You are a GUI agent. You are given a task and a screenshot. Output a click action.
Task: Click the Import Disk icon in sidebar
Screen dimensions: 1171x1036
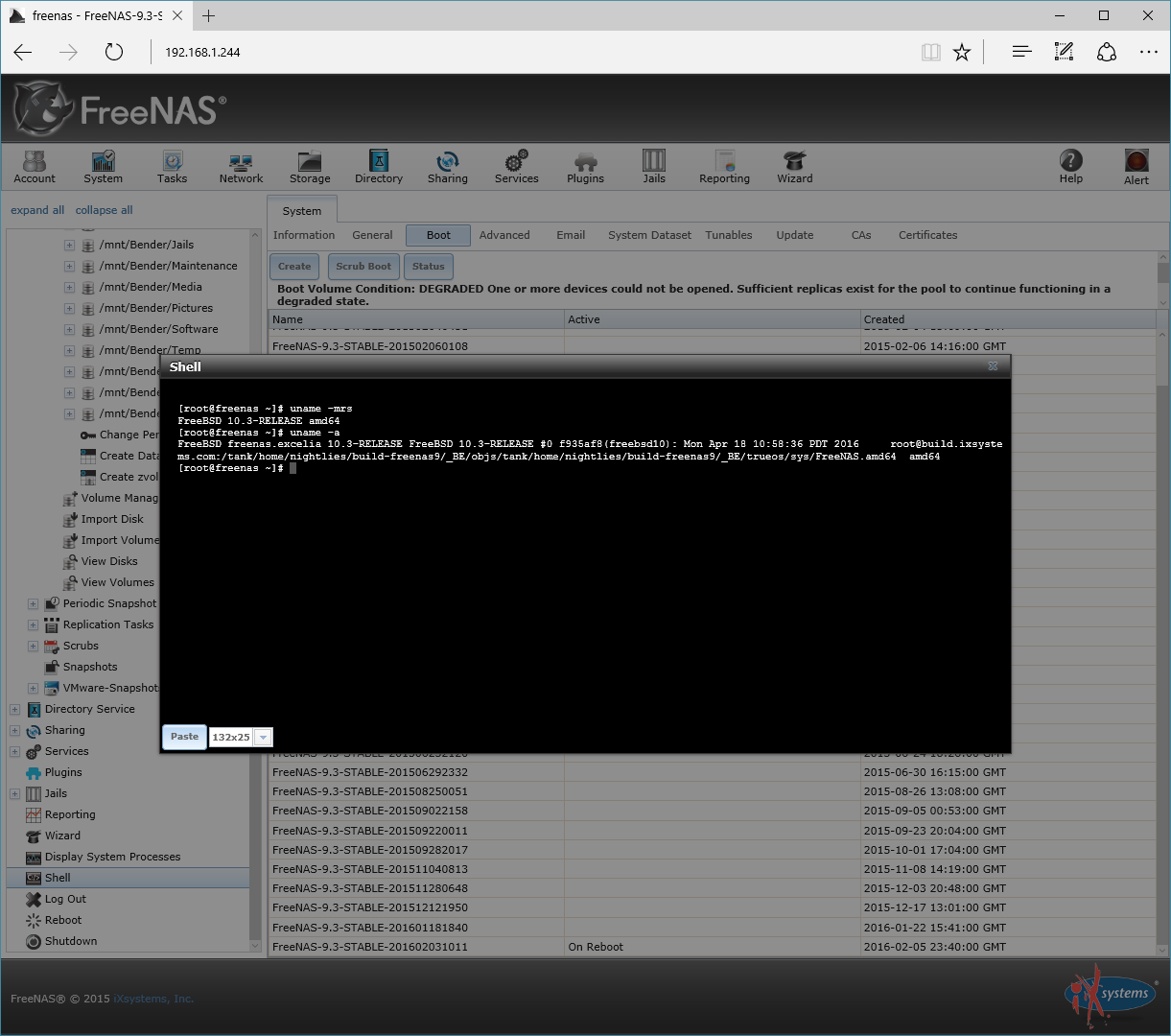pos(70,519)
